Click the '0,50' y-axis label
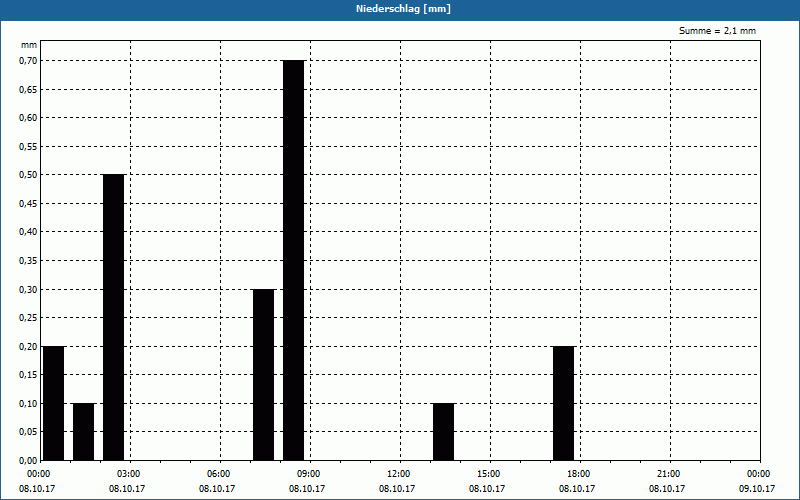 (x=28, y=175)
